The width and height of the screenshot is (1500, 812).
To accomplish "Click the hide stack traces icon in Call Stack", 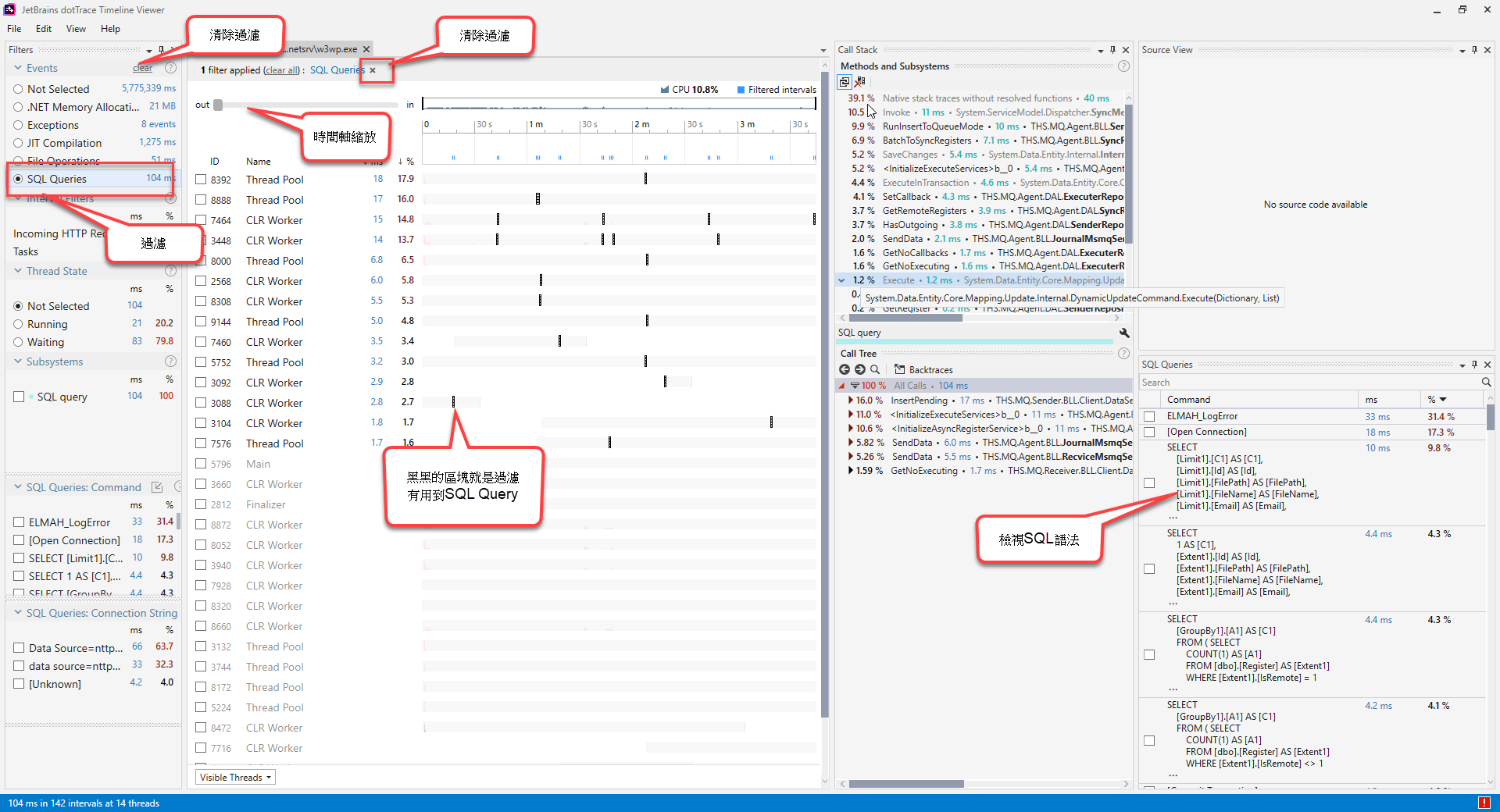I will click(x=860, y=82).
